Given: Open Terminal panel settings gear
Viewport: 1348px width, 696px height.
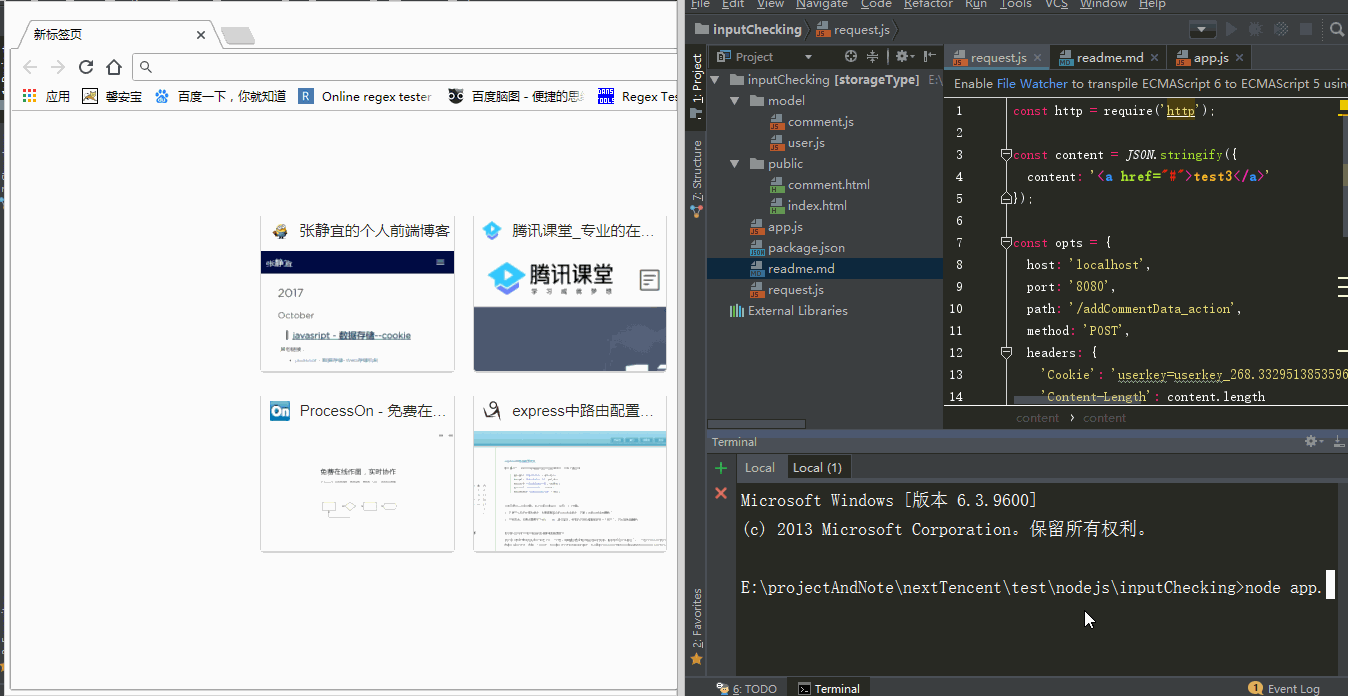Looking at the screenshot, I should (x=1312, y=441).
